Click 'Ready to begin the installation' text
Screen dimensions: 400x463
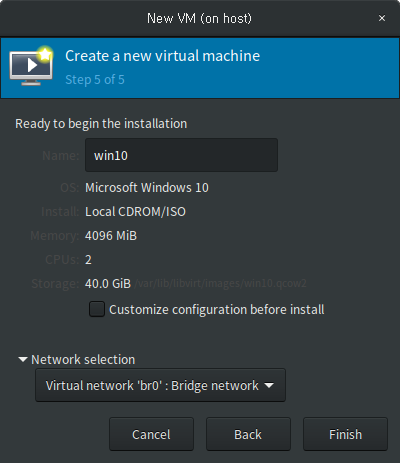101,124
